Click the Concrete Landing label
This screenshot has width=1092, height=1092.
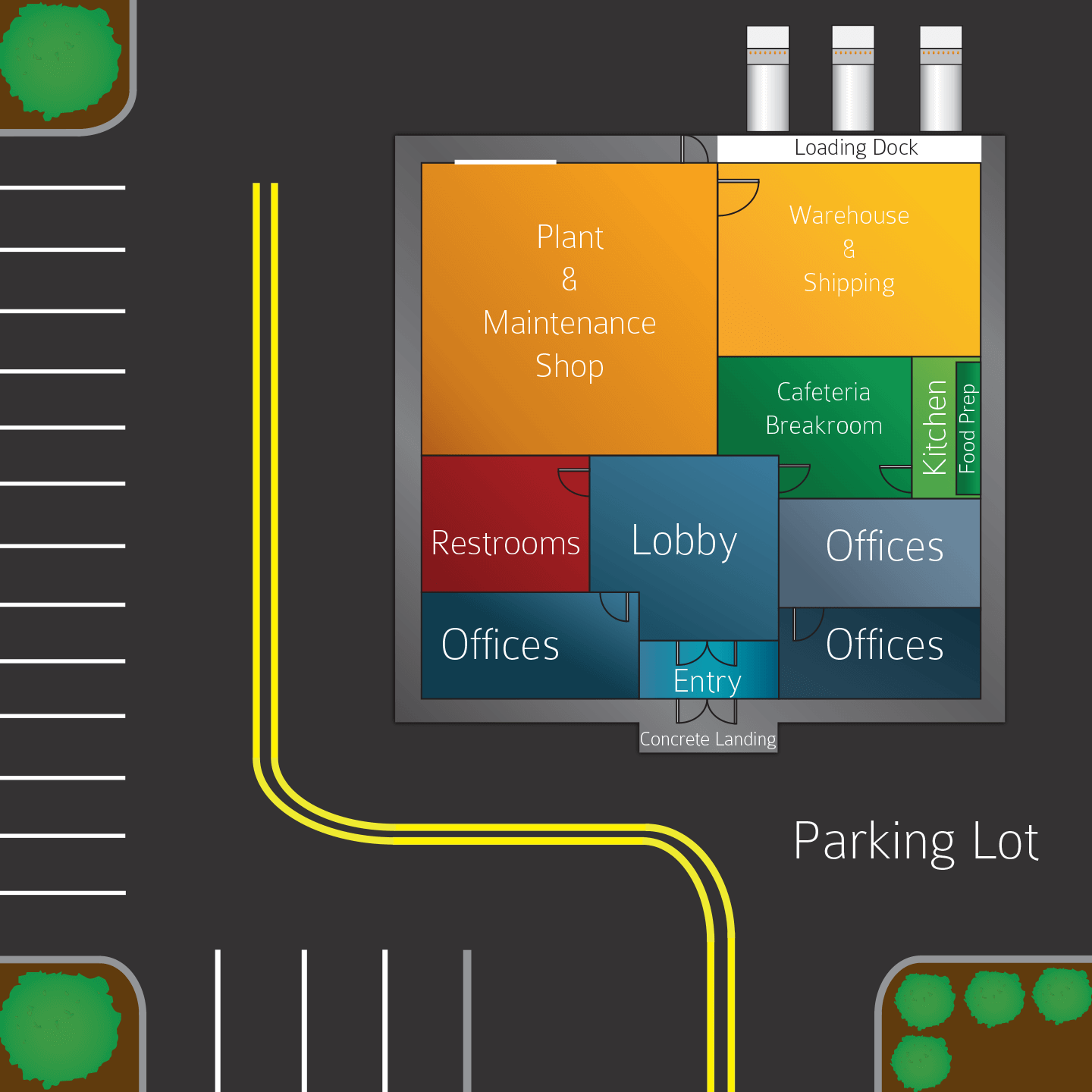[x=708, y=739]
